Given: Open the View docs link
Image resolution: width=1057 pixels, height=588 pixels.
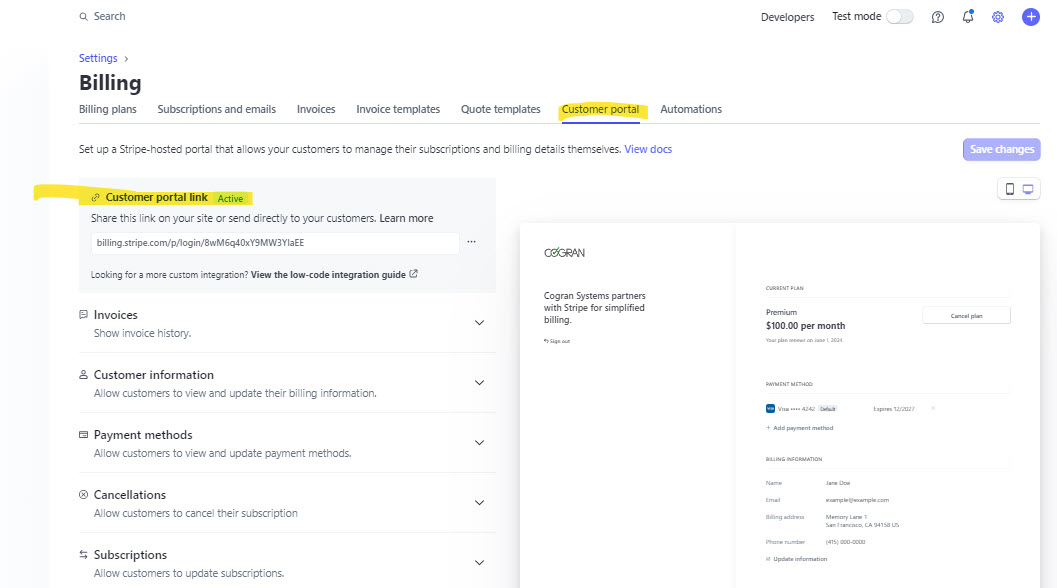Looking at the screenshot, I should pyautogui.click(x=648, y=149).
